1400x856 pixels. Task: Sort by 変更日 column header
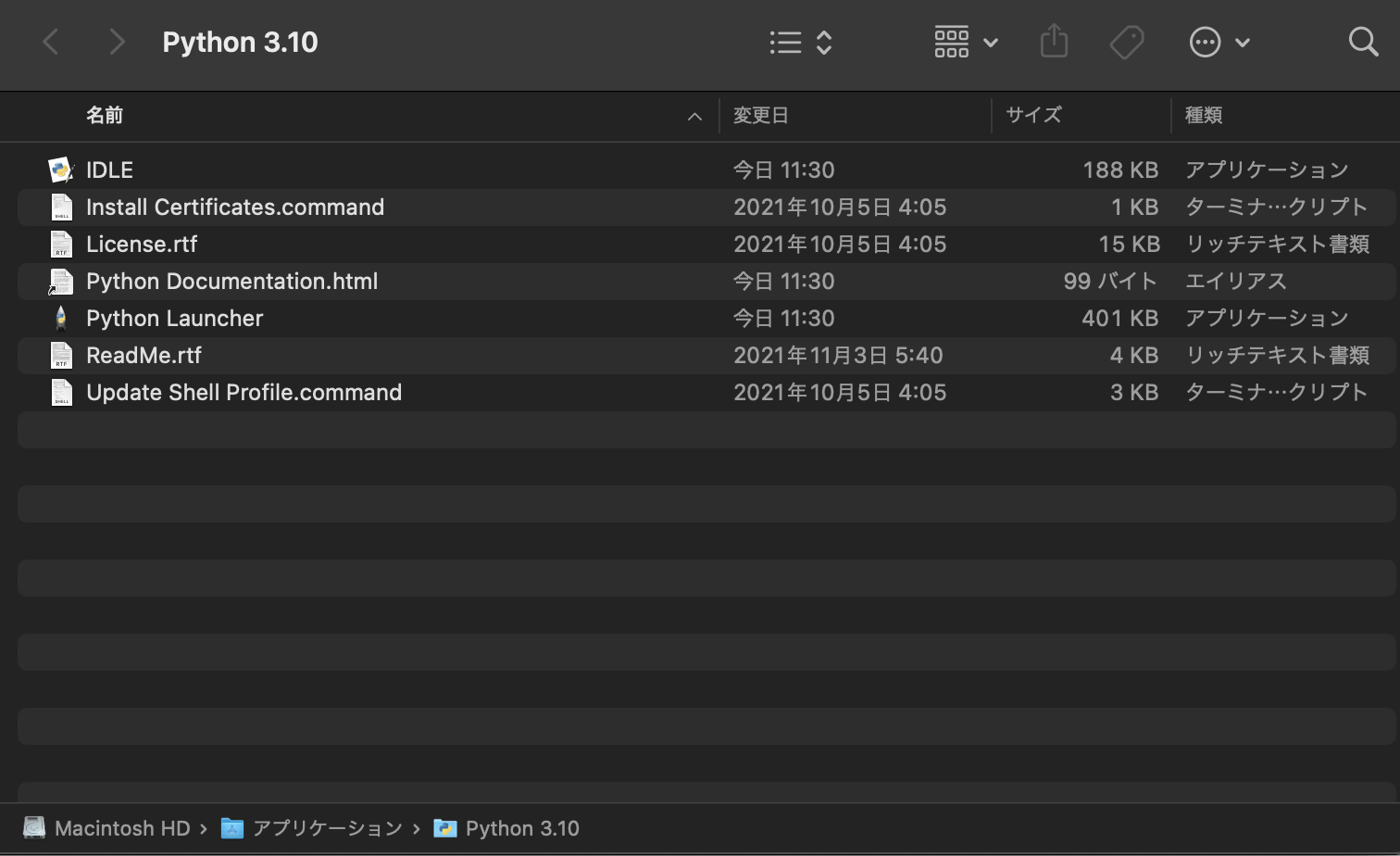coord(761,116)
